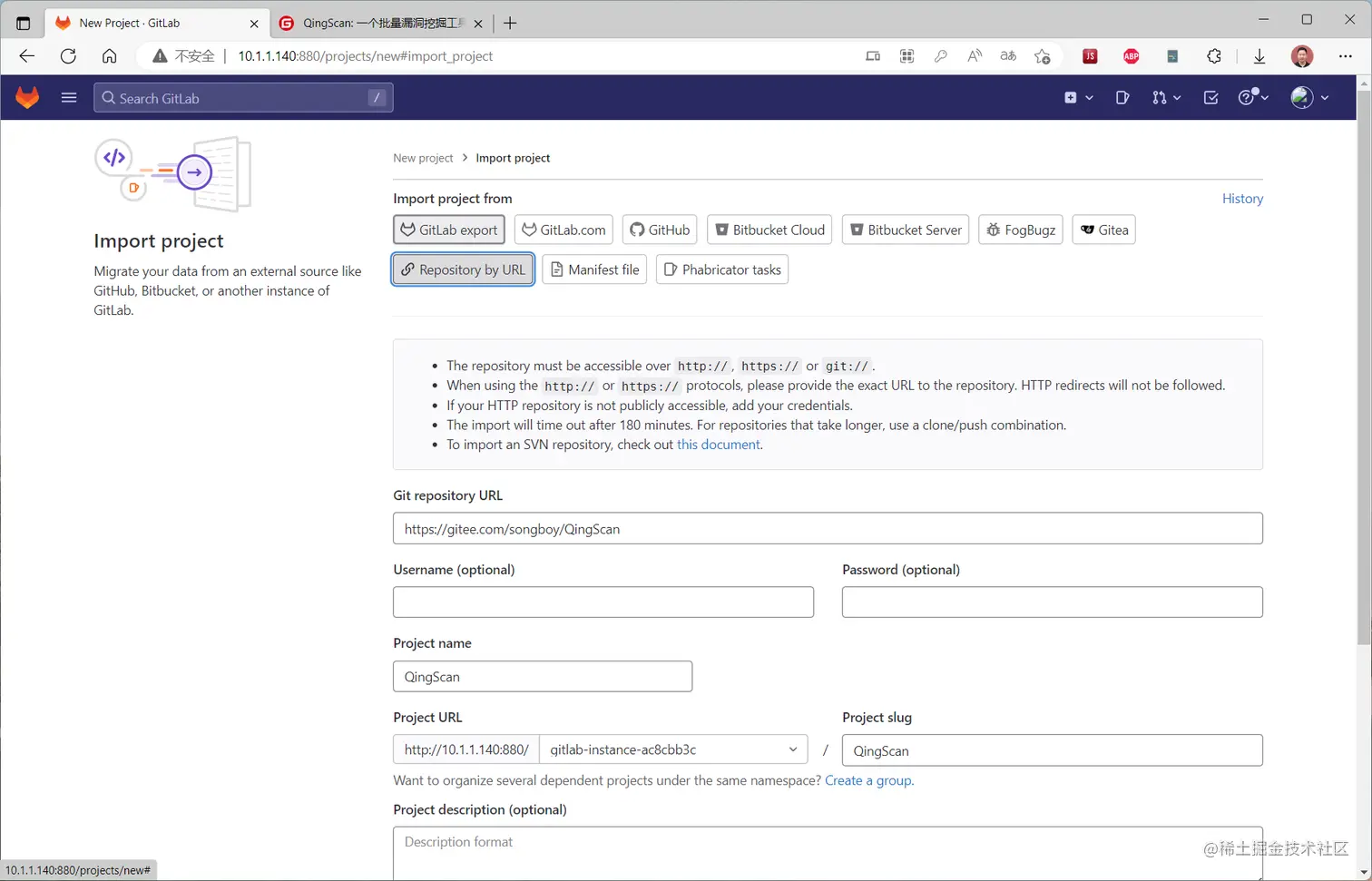The image size is (1372, 881).
Task: Open the user avatar menu
Action: (x=1309, y=97)
